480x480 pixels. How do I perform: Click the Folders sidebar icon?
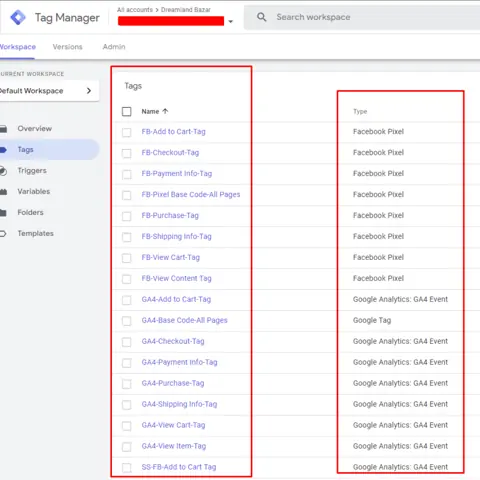3,213
